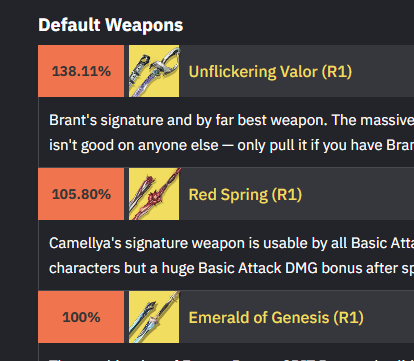Open the Unflickering Valor (R1) weapon link
The width and height of the screenshot is (414, 361).
pyautogui.click(x=270, y=72)
